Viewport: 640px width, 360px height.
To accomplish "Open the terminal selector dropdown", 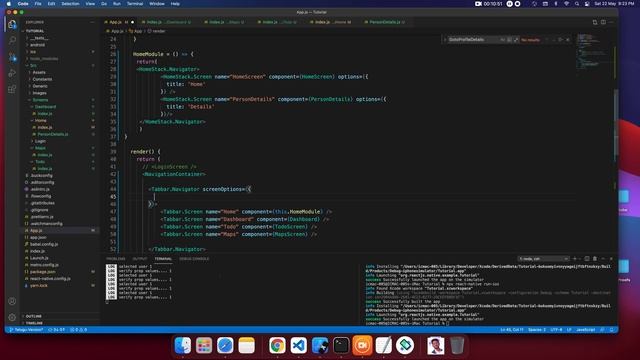I will (x=543, y=259).
